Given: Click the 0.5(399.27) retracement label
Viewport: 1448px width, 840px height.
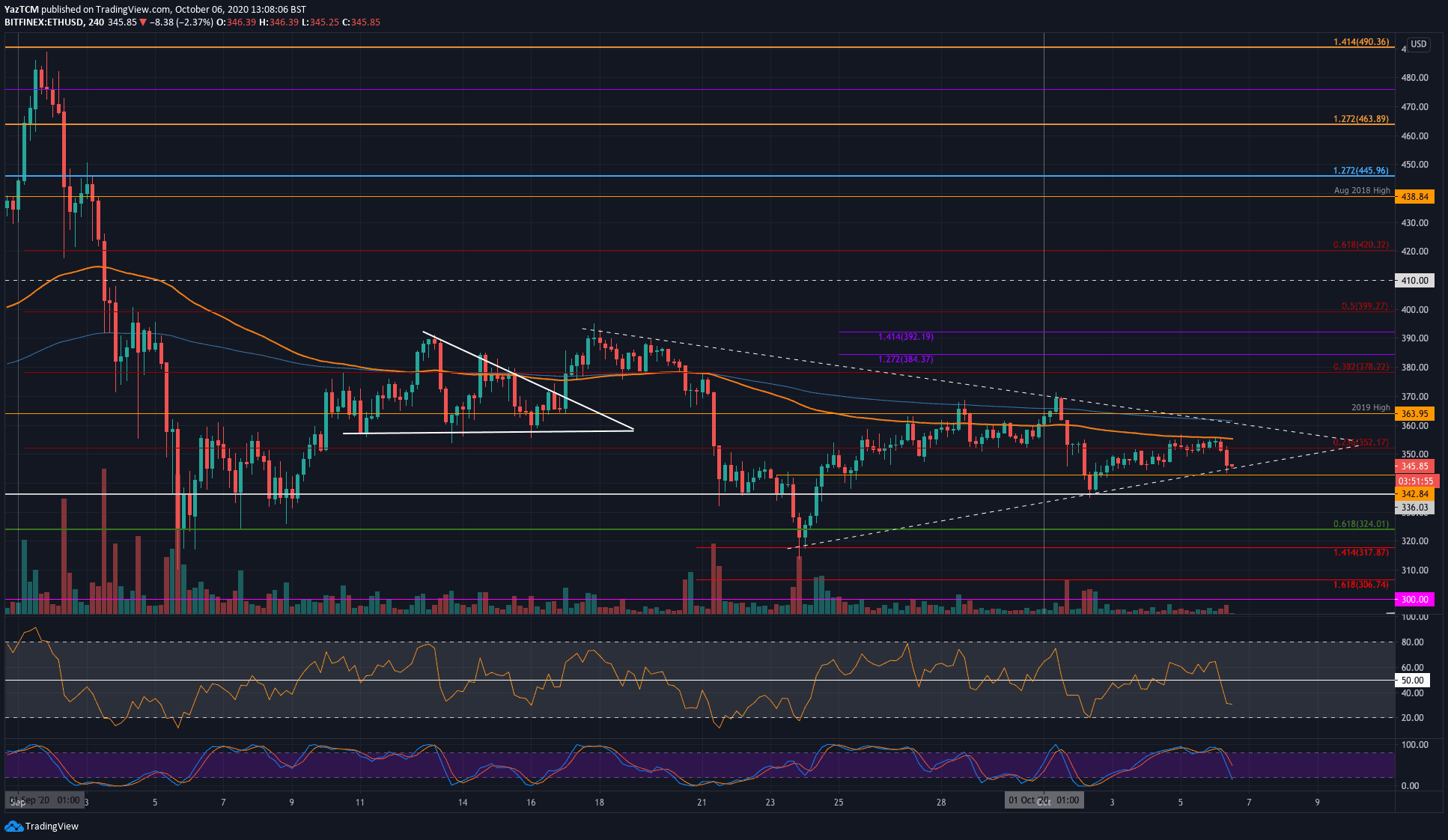Looking at the screenshot, I should 1364,306.
